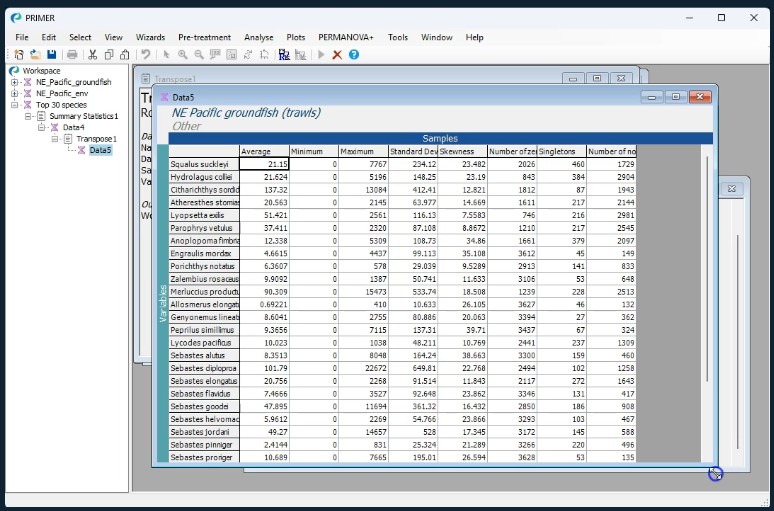The width and height of the screenshot is (774, 511).
Task: Click the Zoom in magnifier icon
Action: click(x=183, y=55)
